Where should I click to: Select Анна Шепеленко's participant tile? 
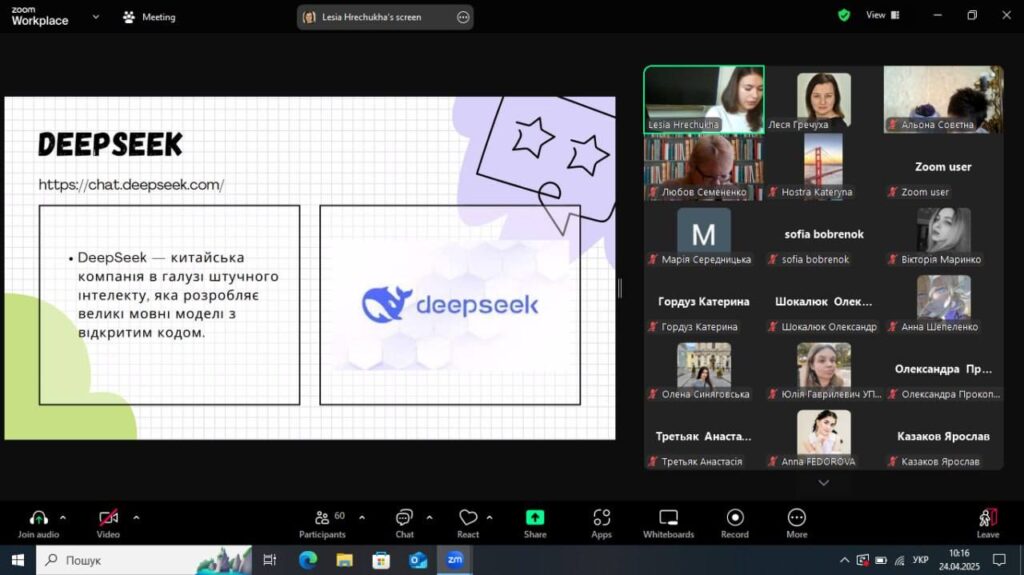point(943,302)
